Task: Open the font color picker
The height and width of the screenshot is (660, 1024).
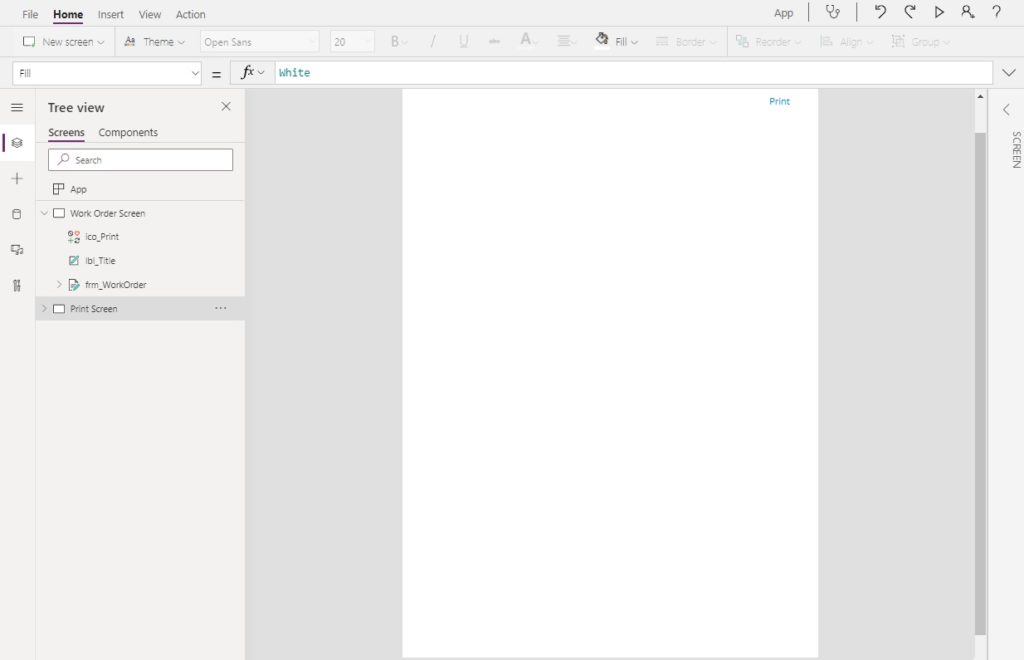Action: point(528,41)
